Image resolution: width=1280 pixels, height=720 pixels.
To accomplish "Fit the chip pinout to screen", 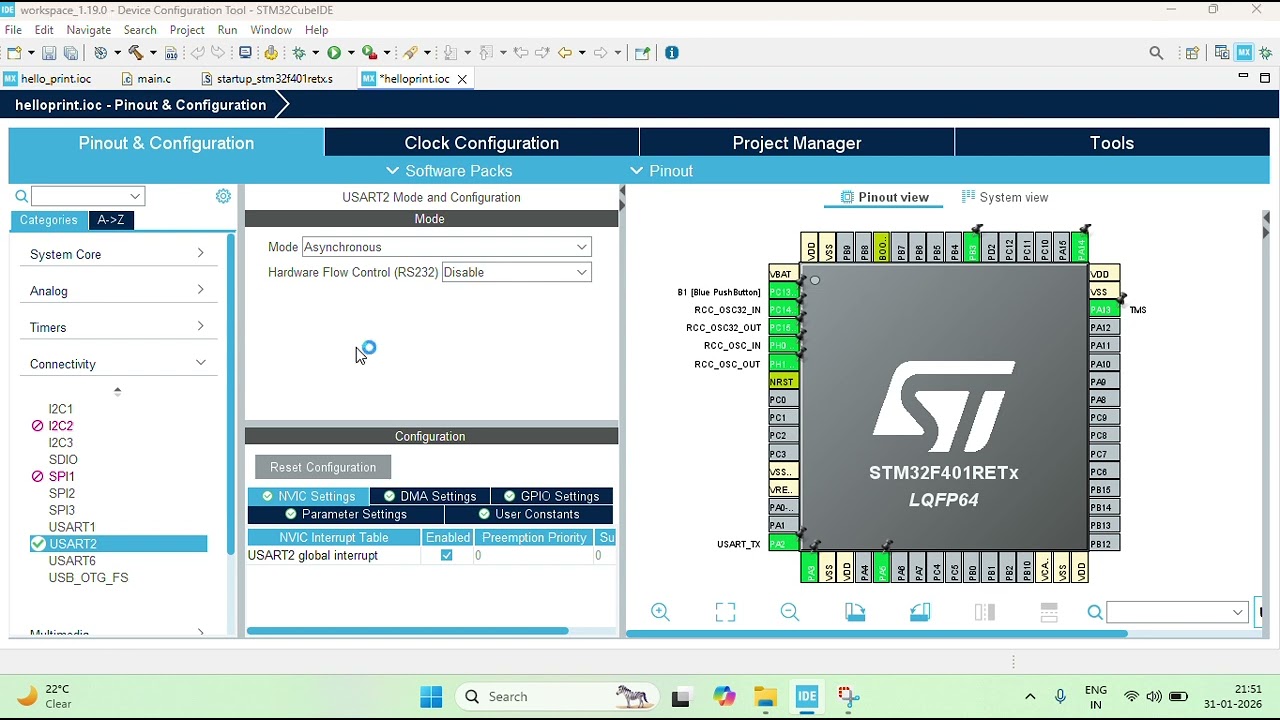I will click(x=725, y=612).
